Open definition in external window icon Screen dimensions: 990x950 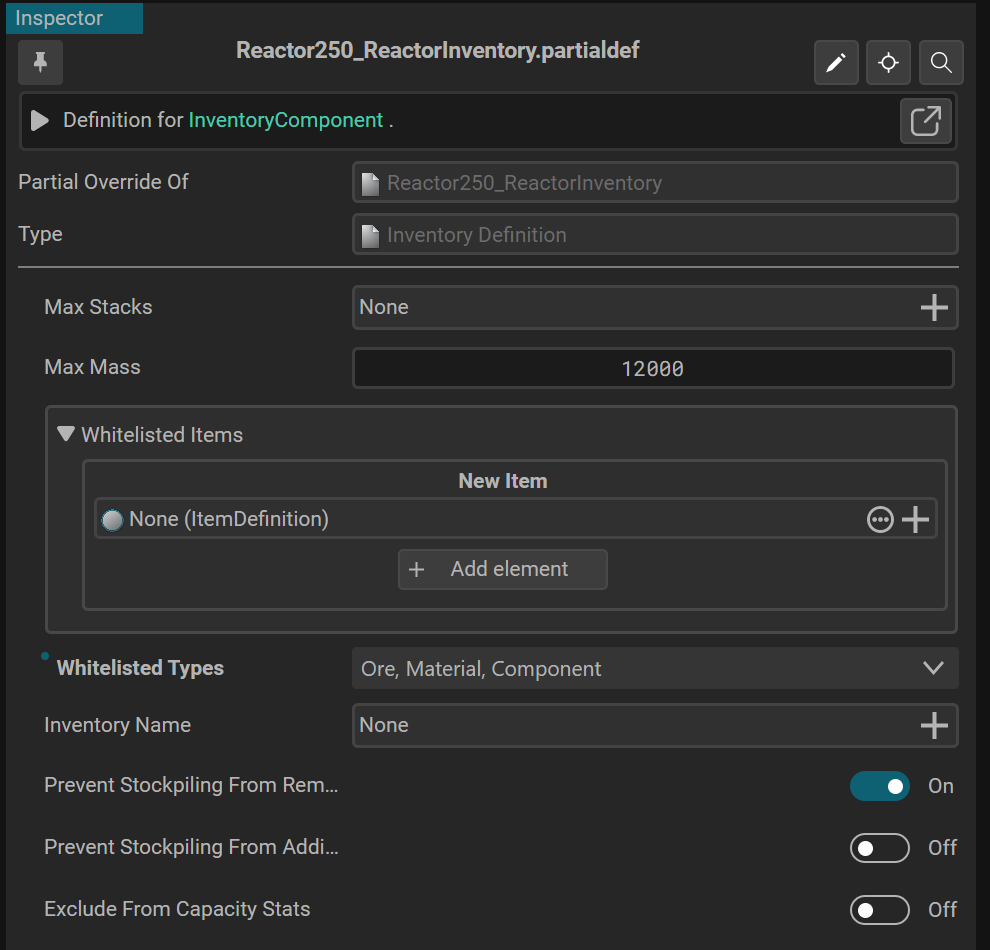[925, 121]
